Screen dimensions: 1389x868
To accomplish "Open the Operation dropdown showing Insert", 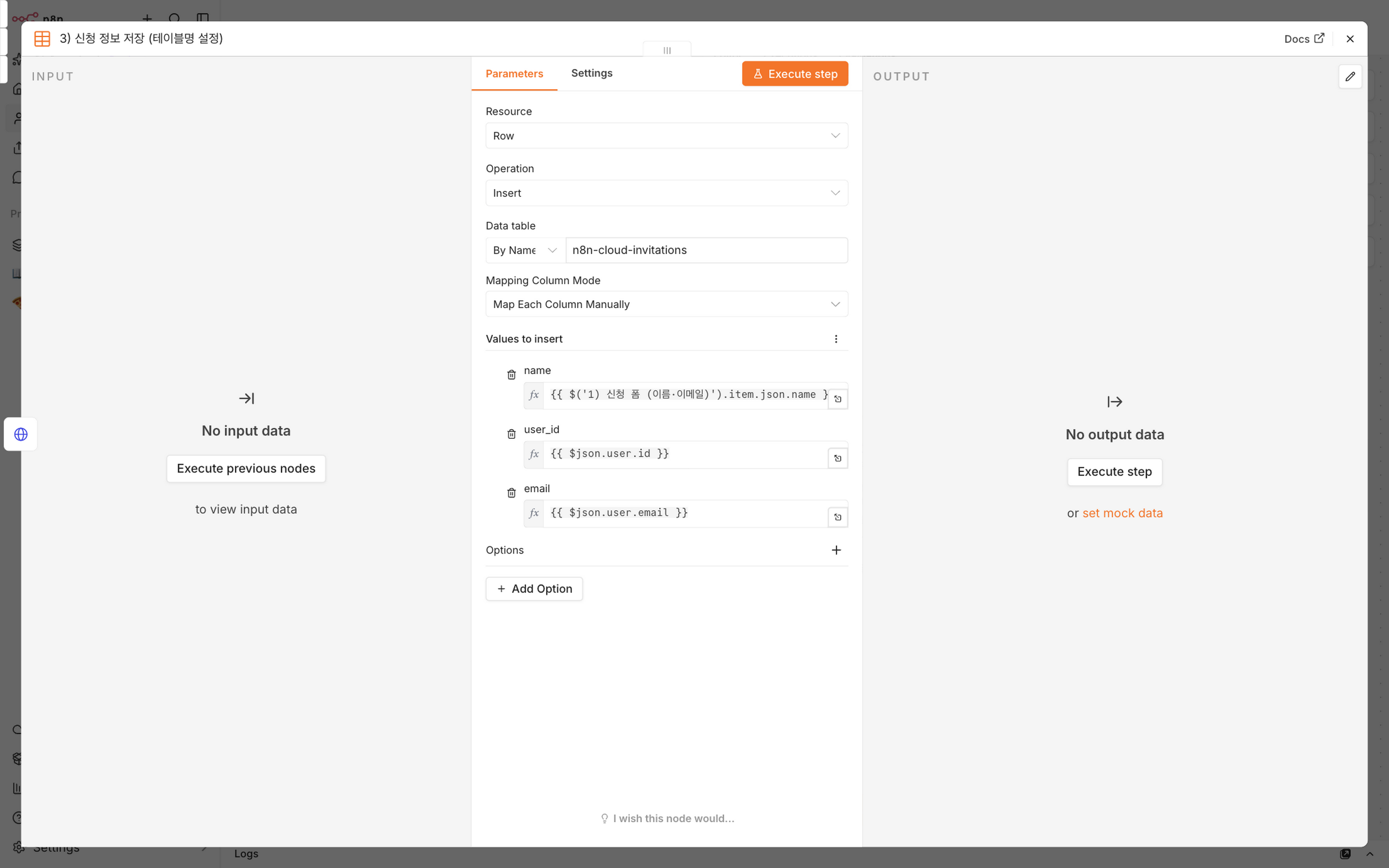I will 667,193.
